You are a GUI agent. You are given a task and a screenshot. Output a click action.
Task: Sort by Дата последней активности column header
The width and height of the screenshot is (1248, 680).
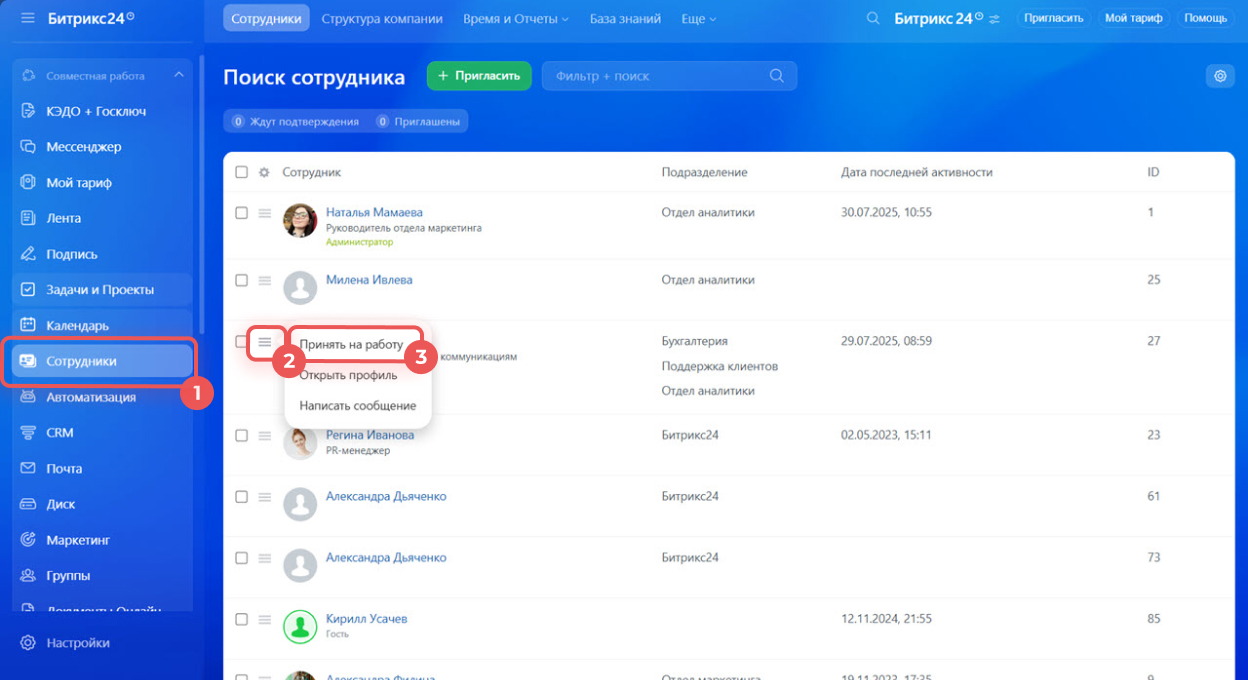click(916, 172)
